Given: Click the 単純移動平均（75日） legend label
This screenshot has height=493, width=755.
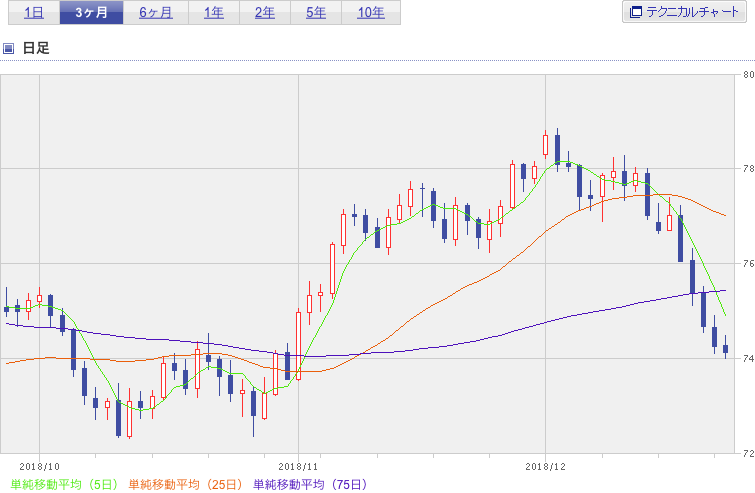Looking at the screenshot, I should pos(311,484).
